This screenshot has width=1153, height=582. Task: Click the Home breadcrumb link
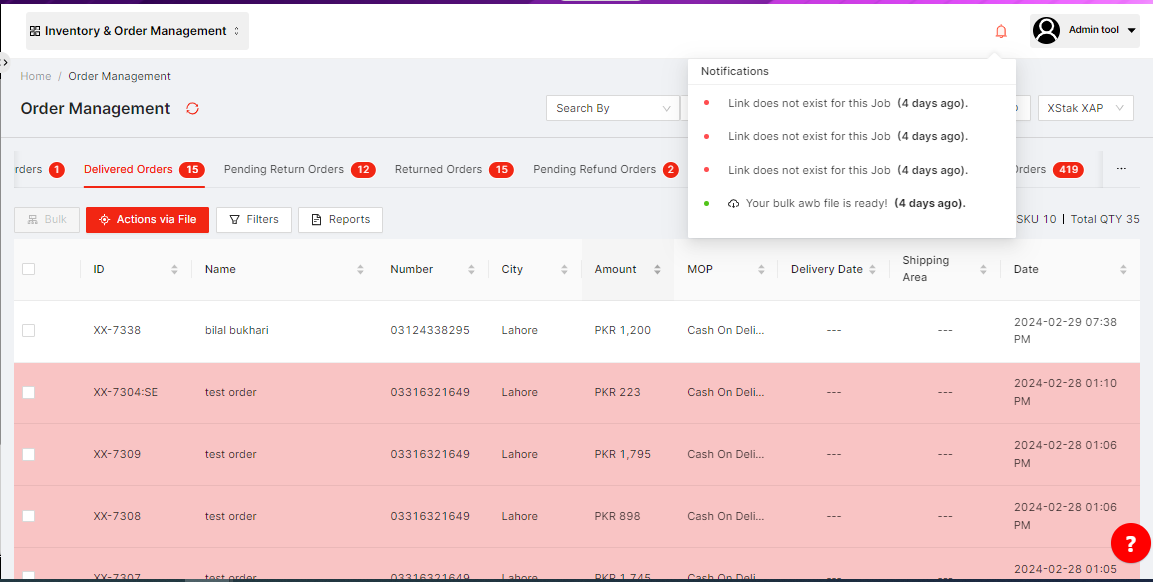pyautogui.click(x=36, y=76)
